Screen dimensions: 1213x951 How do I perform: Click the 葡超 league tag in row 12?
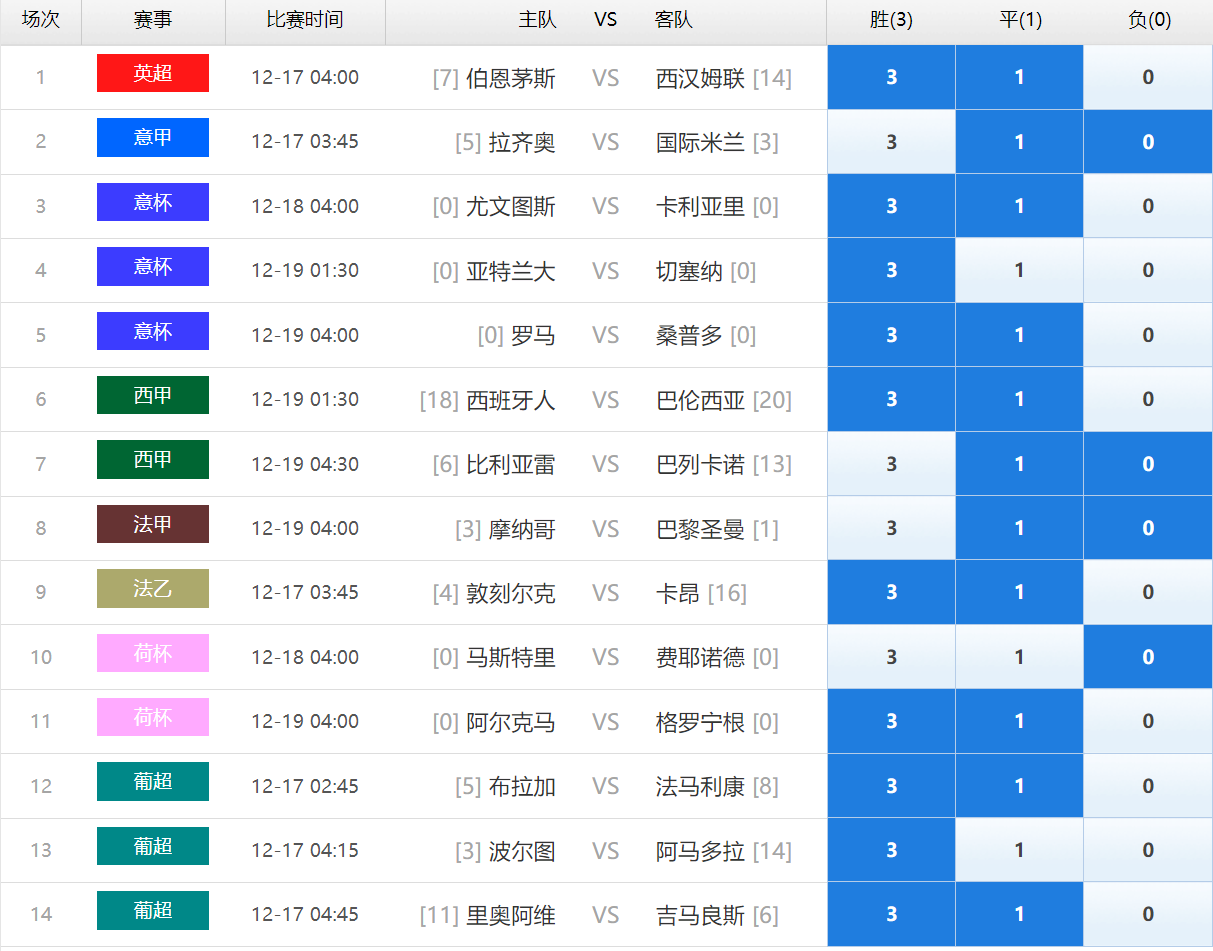point(153,781)
